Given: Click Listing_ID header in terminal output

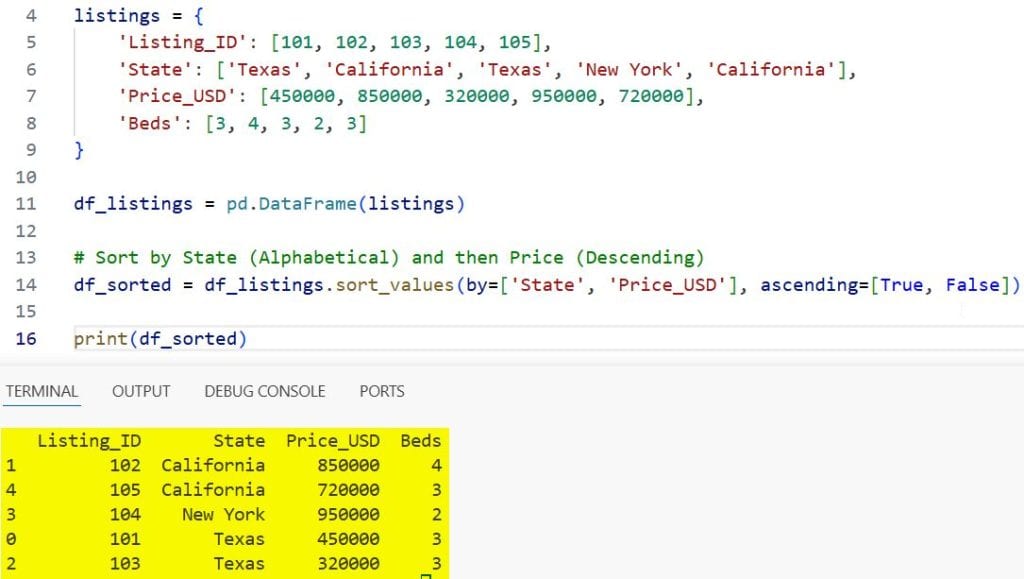Looking at the screenshot, I should tap(89, 441).
